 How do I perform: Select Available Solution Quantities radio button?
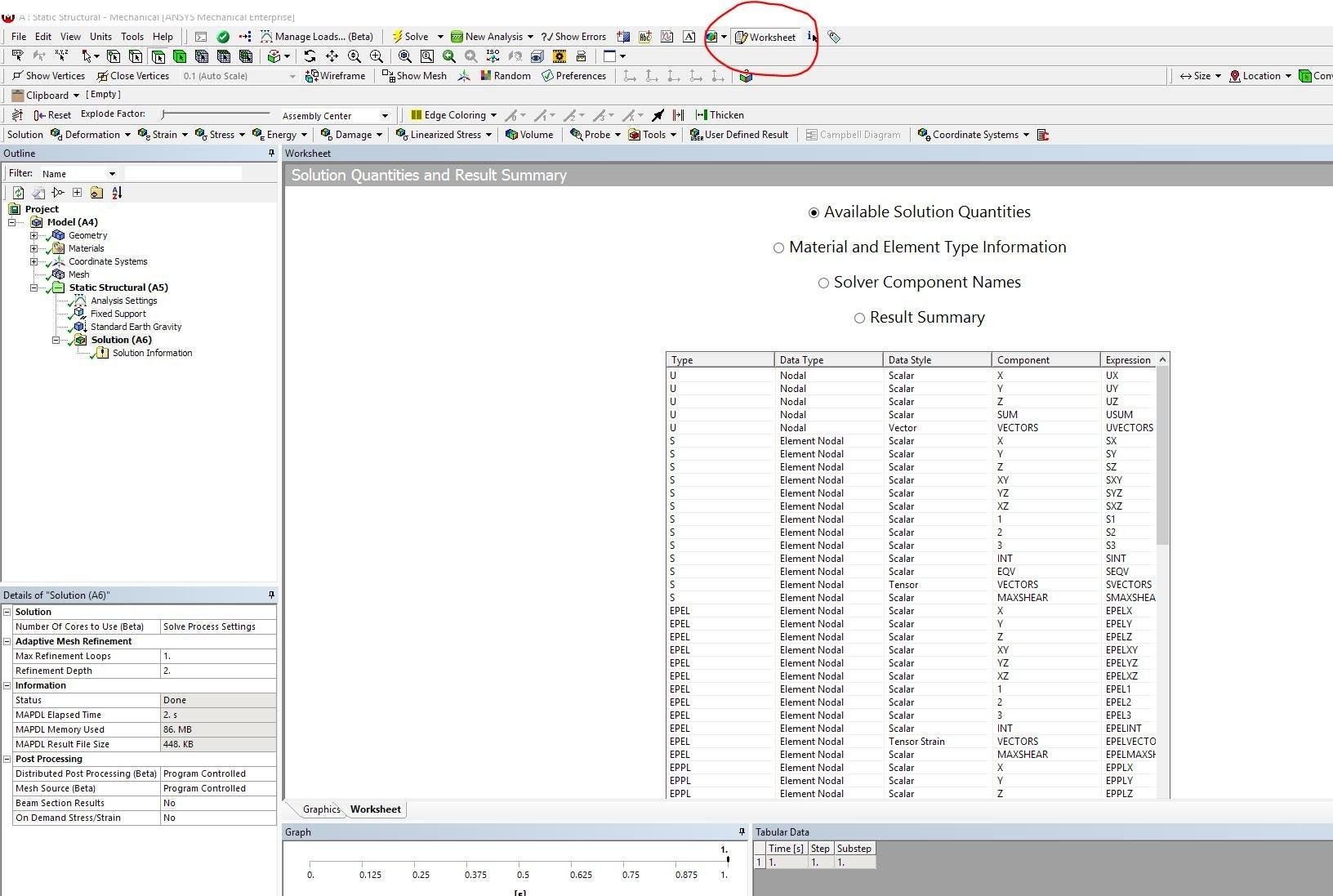pos(814,212)
